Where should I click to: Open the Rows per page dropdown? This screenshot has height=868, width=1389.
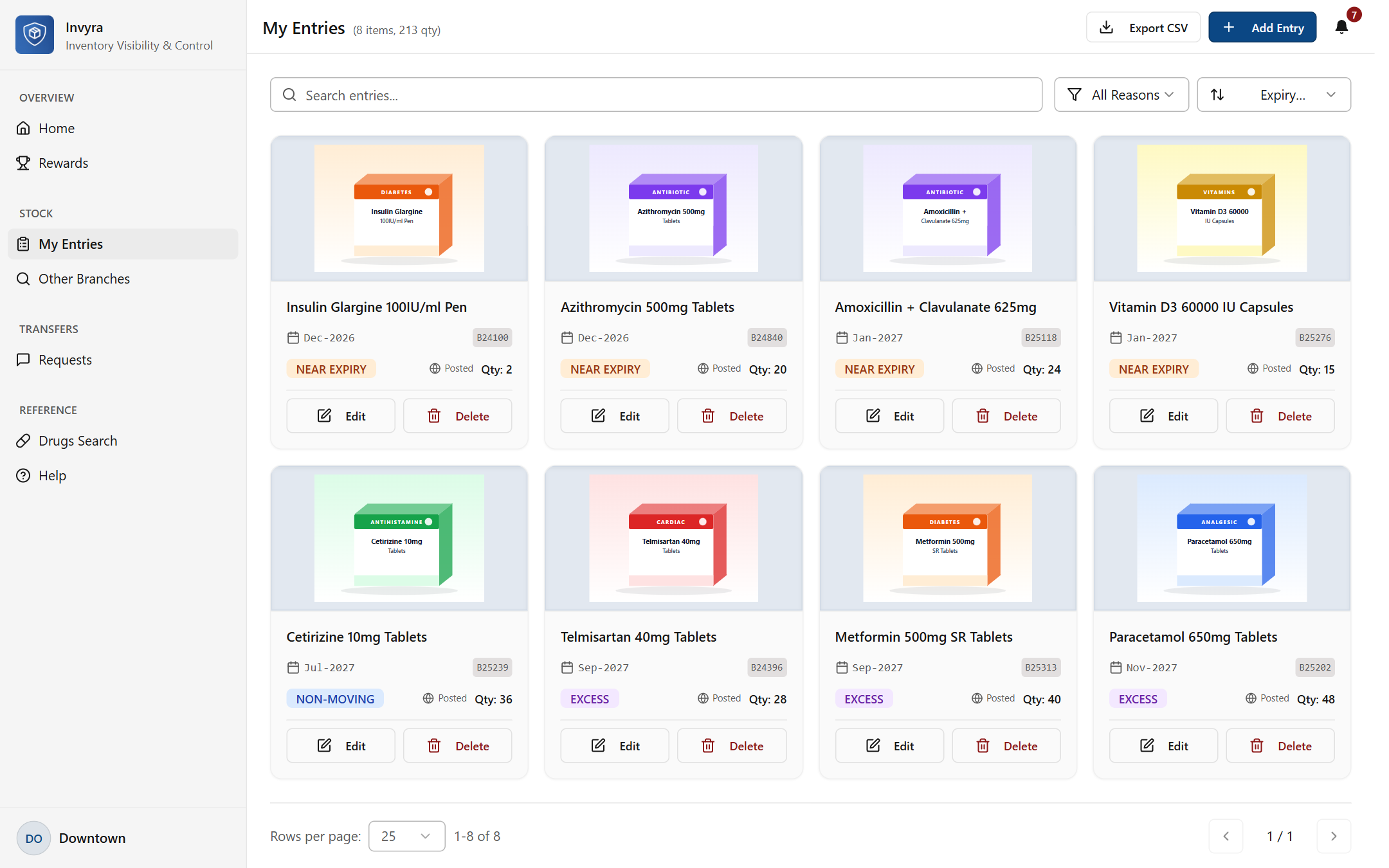pos(406,836)
